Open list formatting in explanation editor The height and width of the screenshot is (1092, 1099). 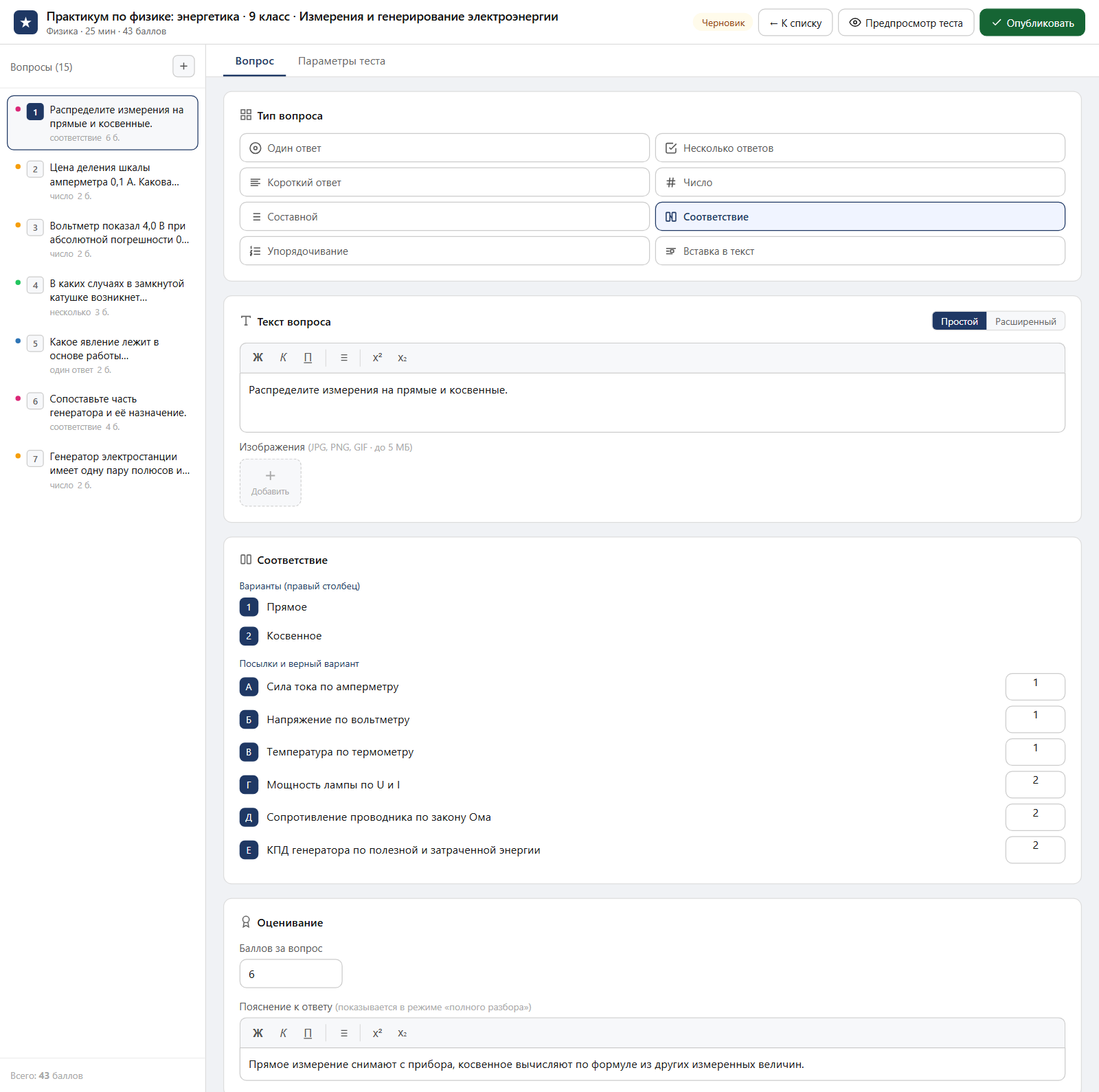point(344,1033)
